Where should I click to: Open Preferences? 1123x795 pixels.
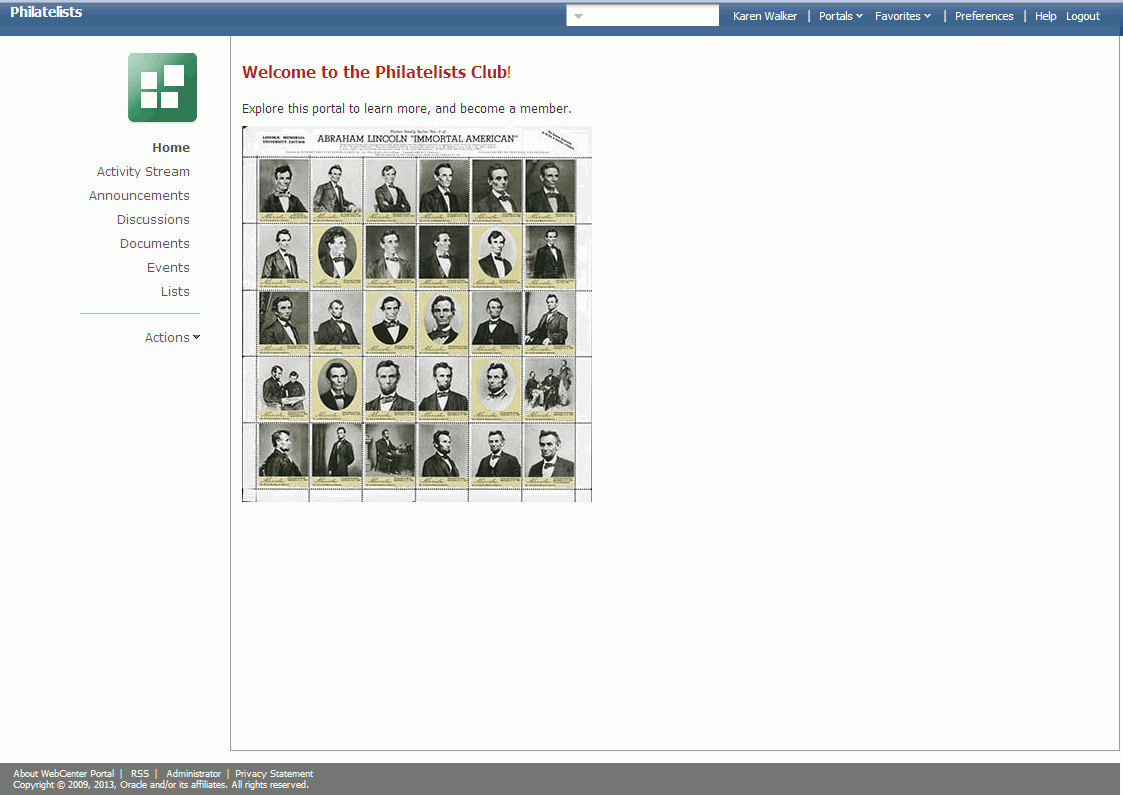(983, 16)
